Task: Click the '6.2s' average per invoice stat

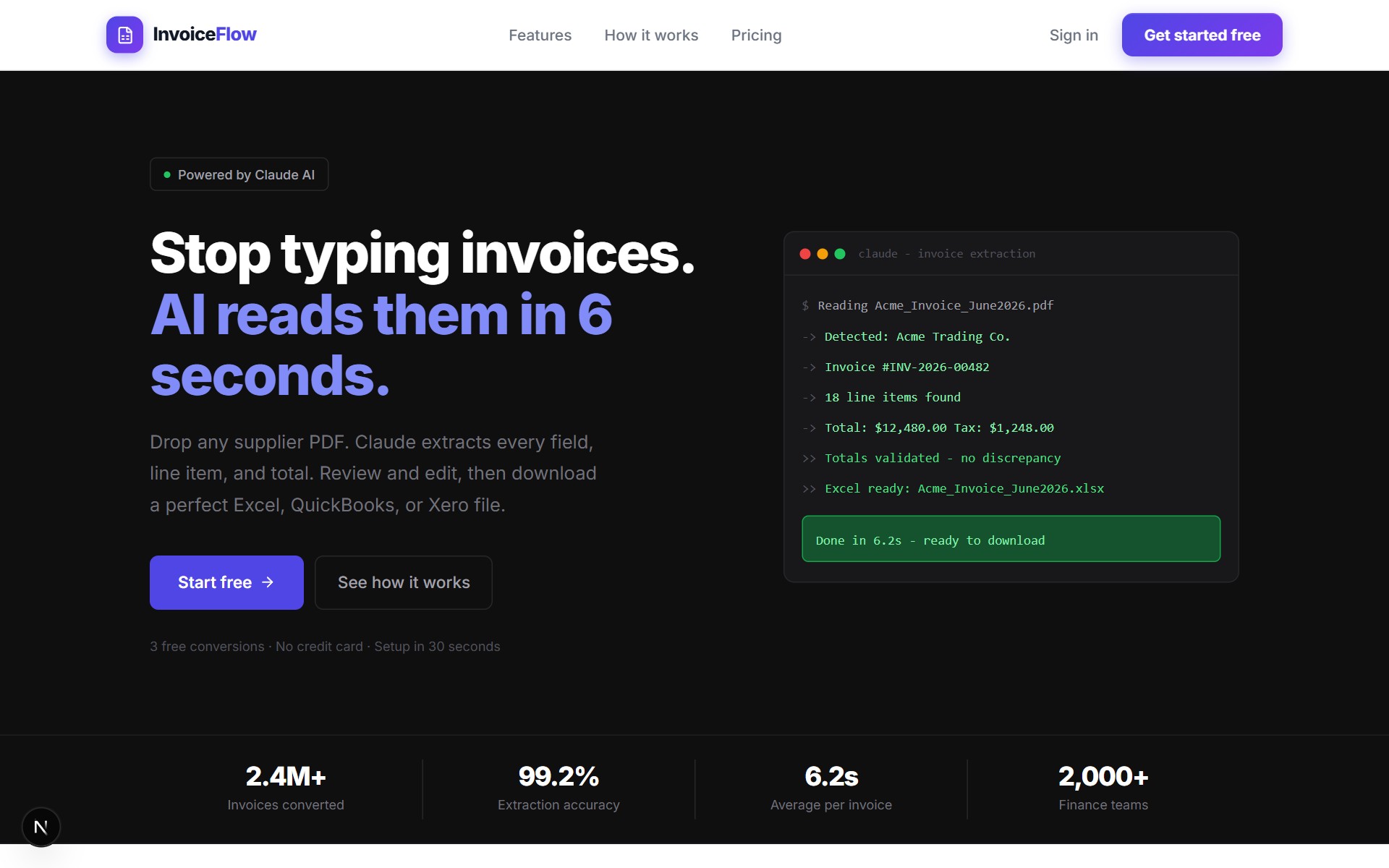Action: click(x=831, y=776)
